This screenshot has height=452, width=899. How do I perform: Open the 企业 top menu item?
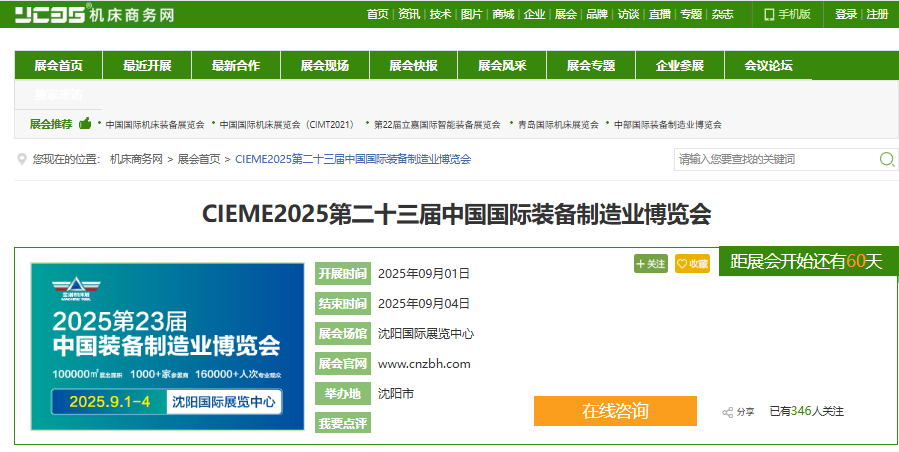pos(534,14)
